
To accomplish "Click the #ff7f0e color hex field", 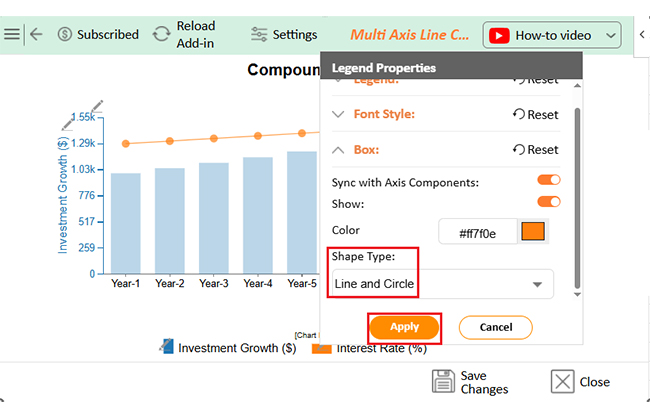I will (478, 233).
